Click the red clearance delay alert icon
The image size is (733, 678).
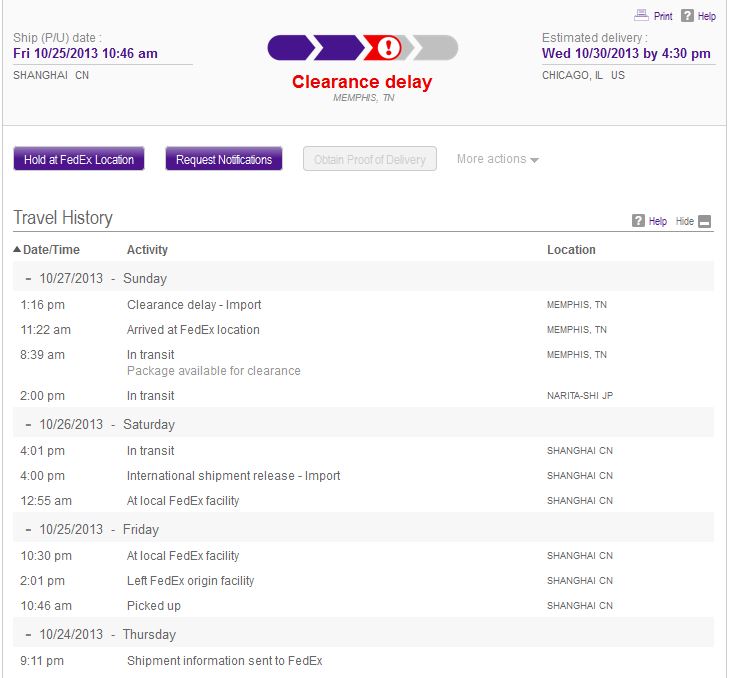388,47
